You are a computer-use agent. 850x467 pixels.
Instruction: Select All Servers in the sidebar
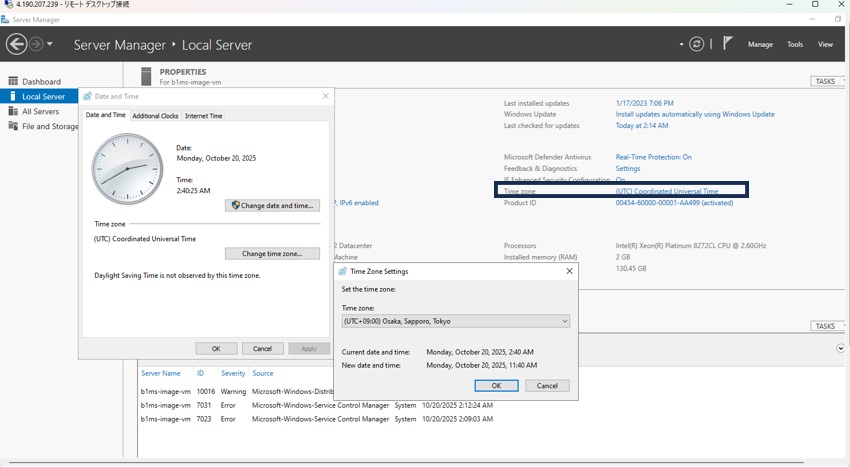[40, 111]
